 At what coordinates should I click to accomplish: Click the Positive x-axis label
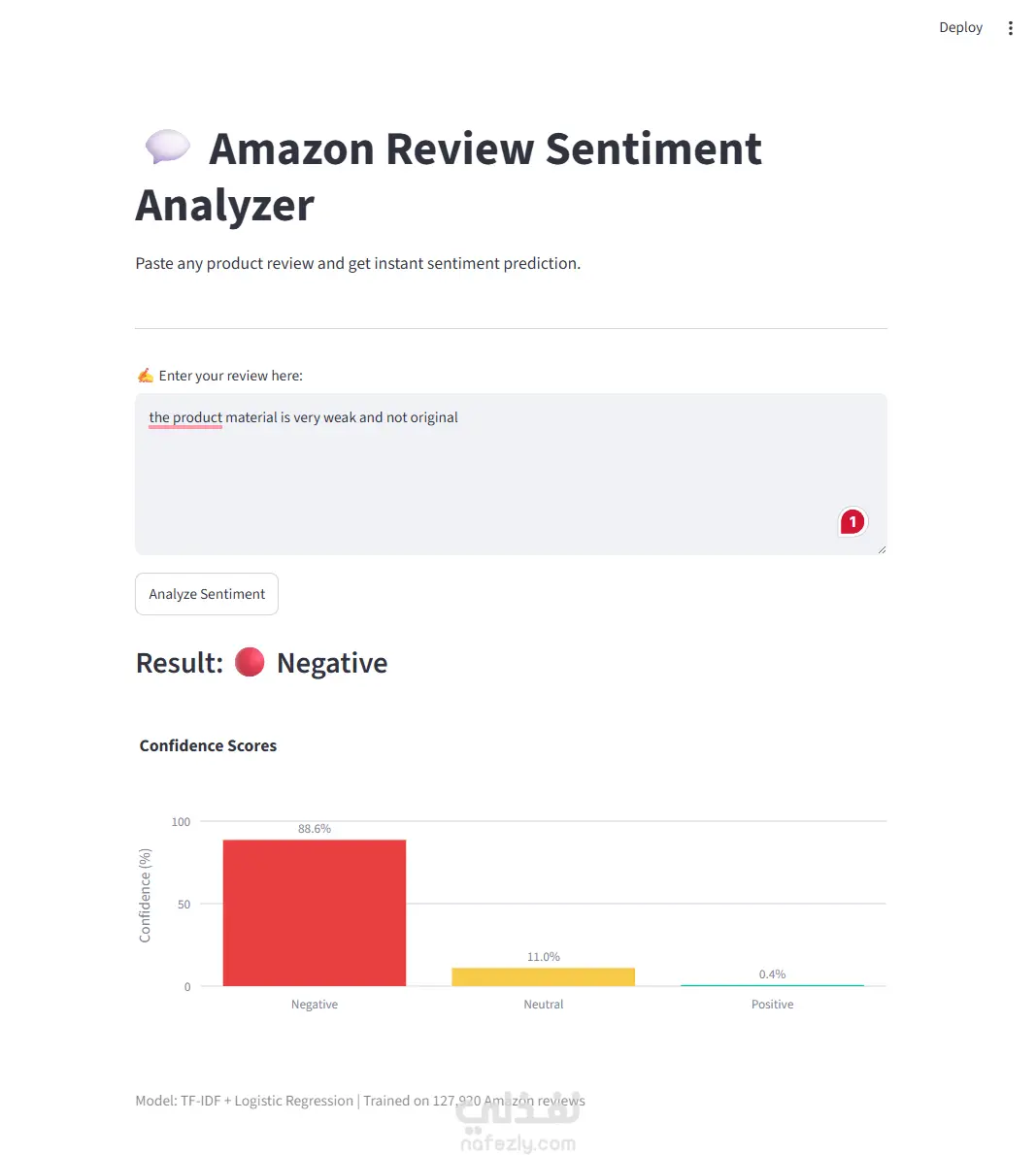[772, 1004]
